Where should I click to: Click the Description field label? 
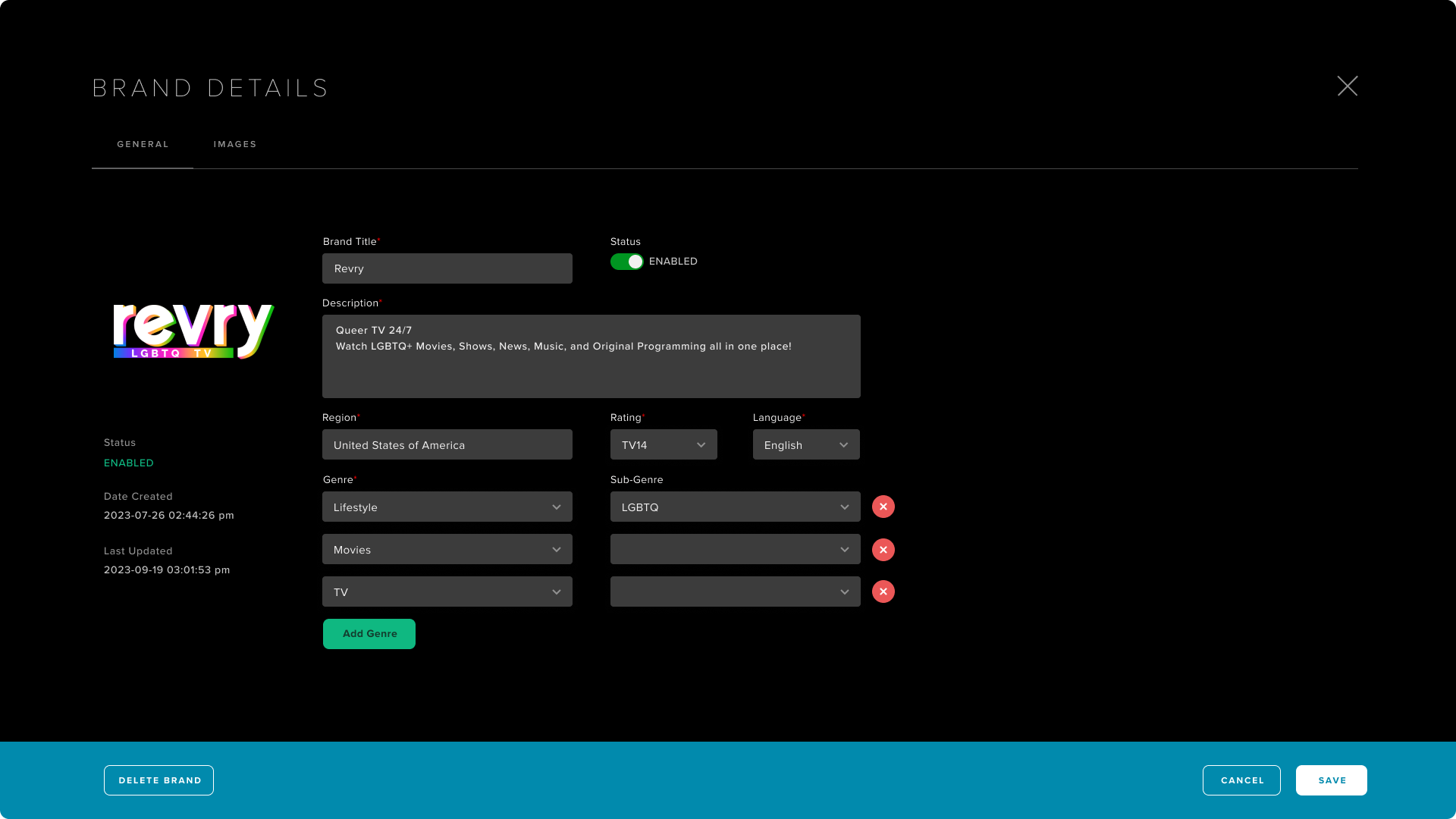(x=351, y=303)
